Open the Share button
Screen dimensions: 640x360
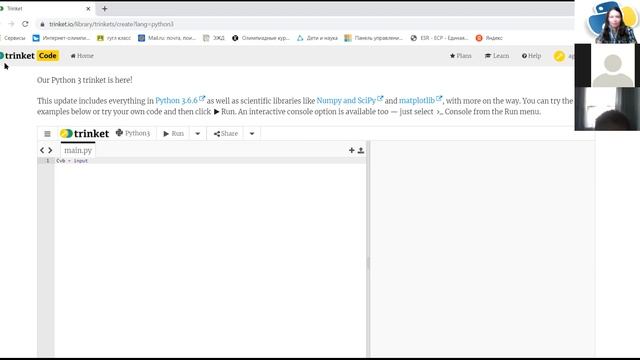(226, 133)
